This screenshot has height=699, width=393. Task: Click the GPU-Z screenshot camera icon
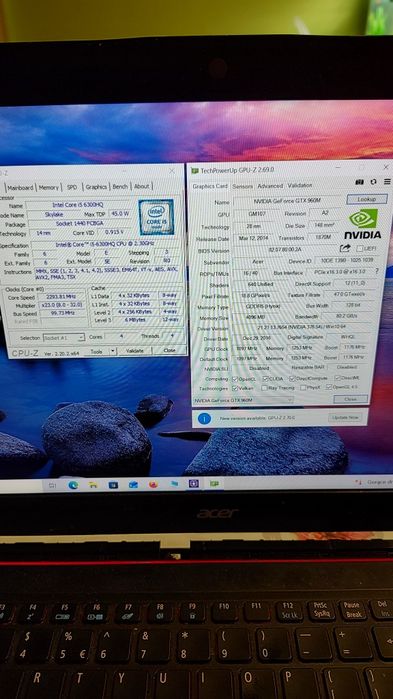pos(360,182)
